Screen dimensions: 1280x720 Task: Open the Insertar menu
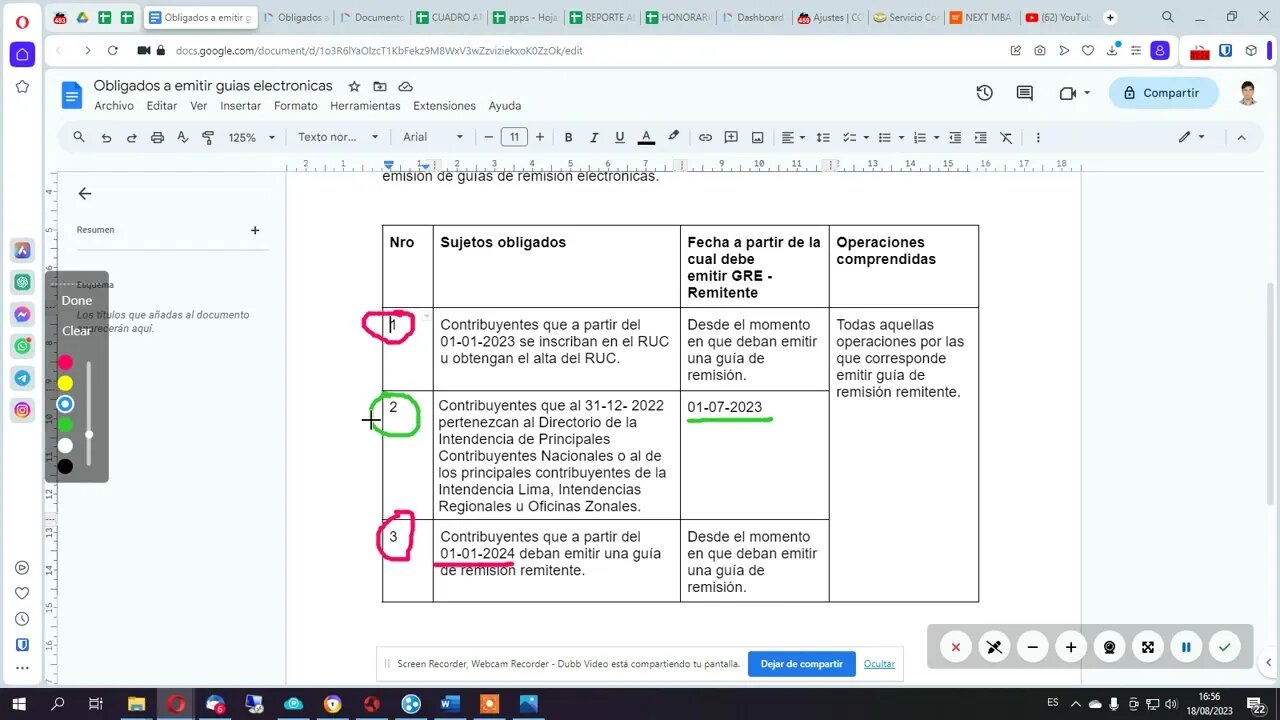(x=240, y=106)
